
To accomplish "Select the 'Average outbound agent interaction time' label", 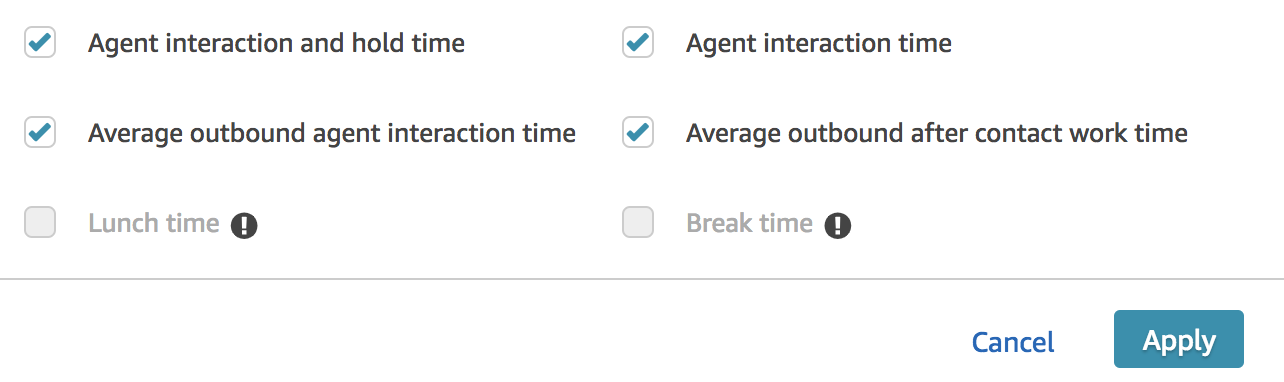I will tap(332, 133).
